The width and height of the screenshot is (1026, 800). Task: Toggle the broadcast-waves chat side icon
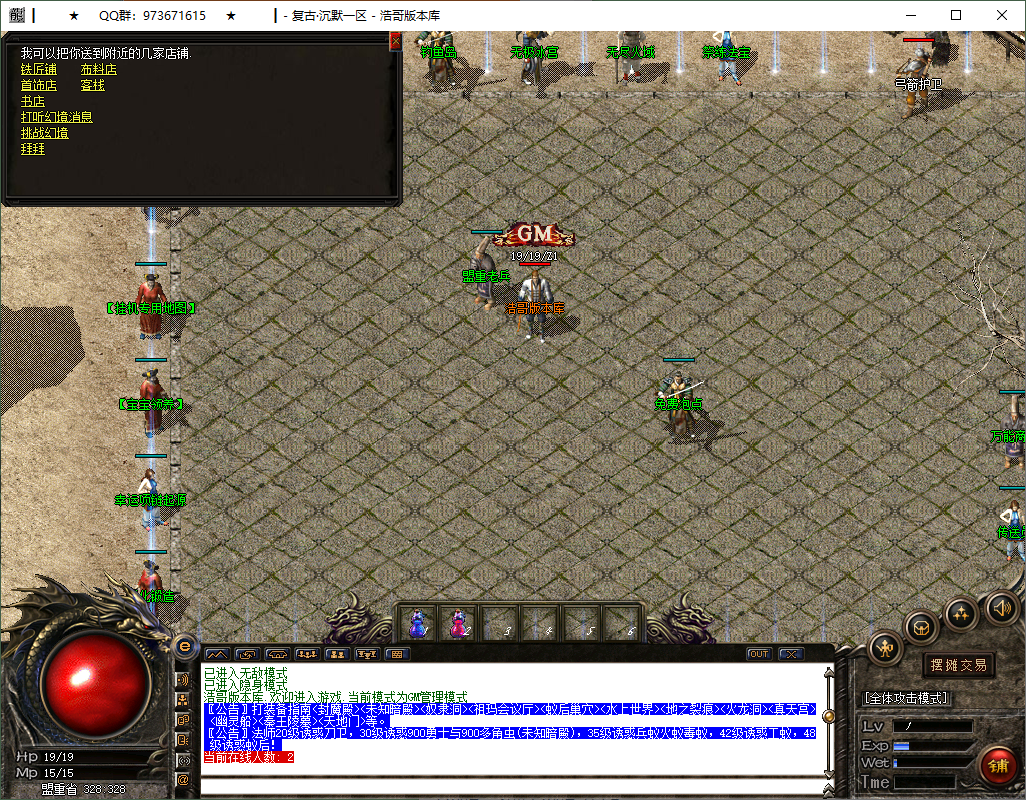tap(183, 761)
